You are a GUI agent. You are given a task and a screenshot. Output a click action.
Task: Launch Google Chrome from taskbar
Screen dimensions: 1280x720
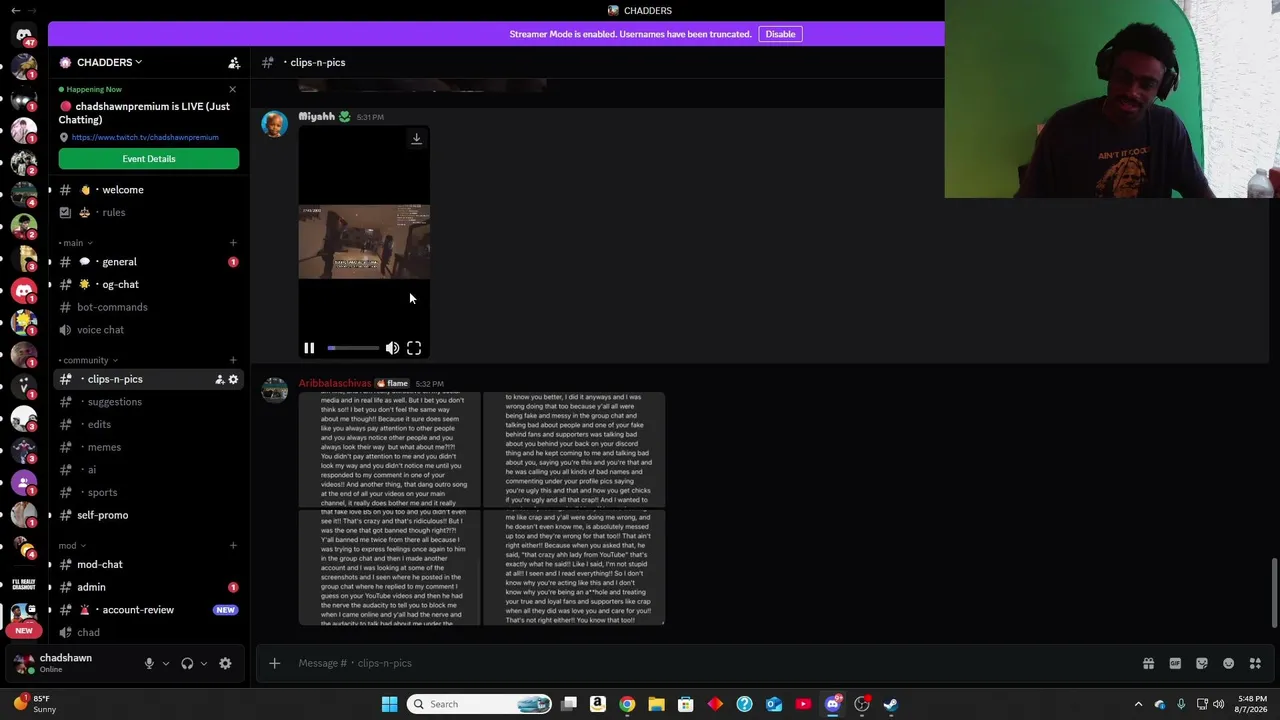[x=627, y=704]
